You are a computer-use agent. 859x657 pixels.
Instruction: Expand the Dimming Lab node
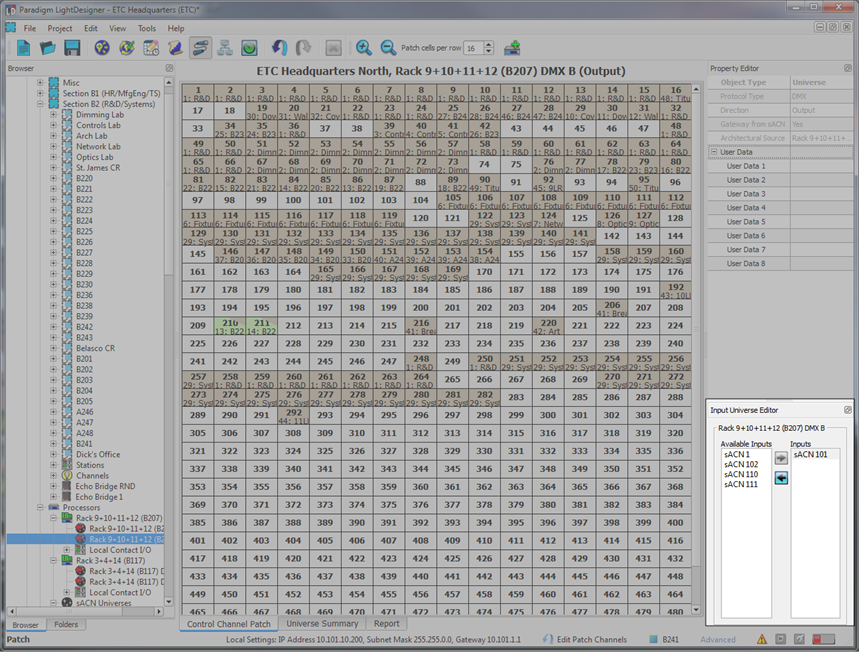53,115
